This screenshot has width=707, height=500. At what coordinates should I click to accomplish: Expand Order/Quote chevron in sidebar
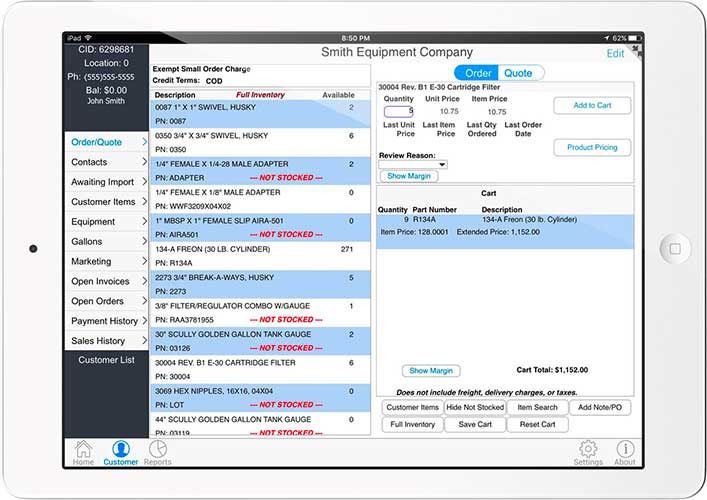pos(144,142)
